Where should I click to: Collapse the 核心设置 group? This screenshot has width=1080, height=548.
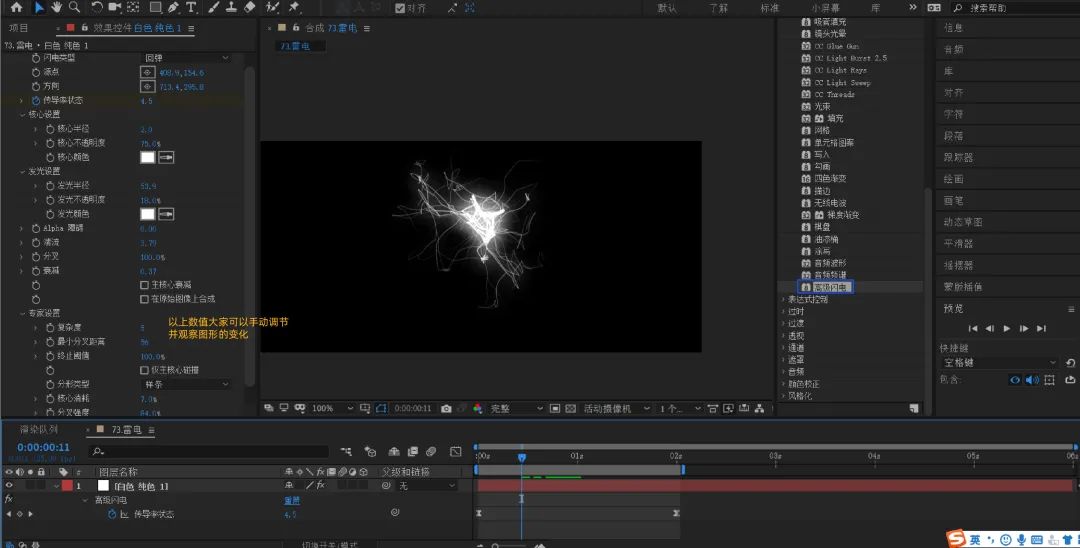point(23,114)
